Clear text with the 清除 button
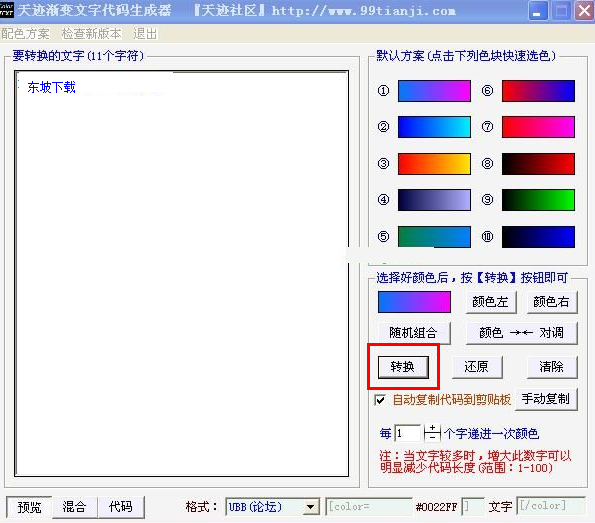Screen dimensions: 595x523 [552, 367]
